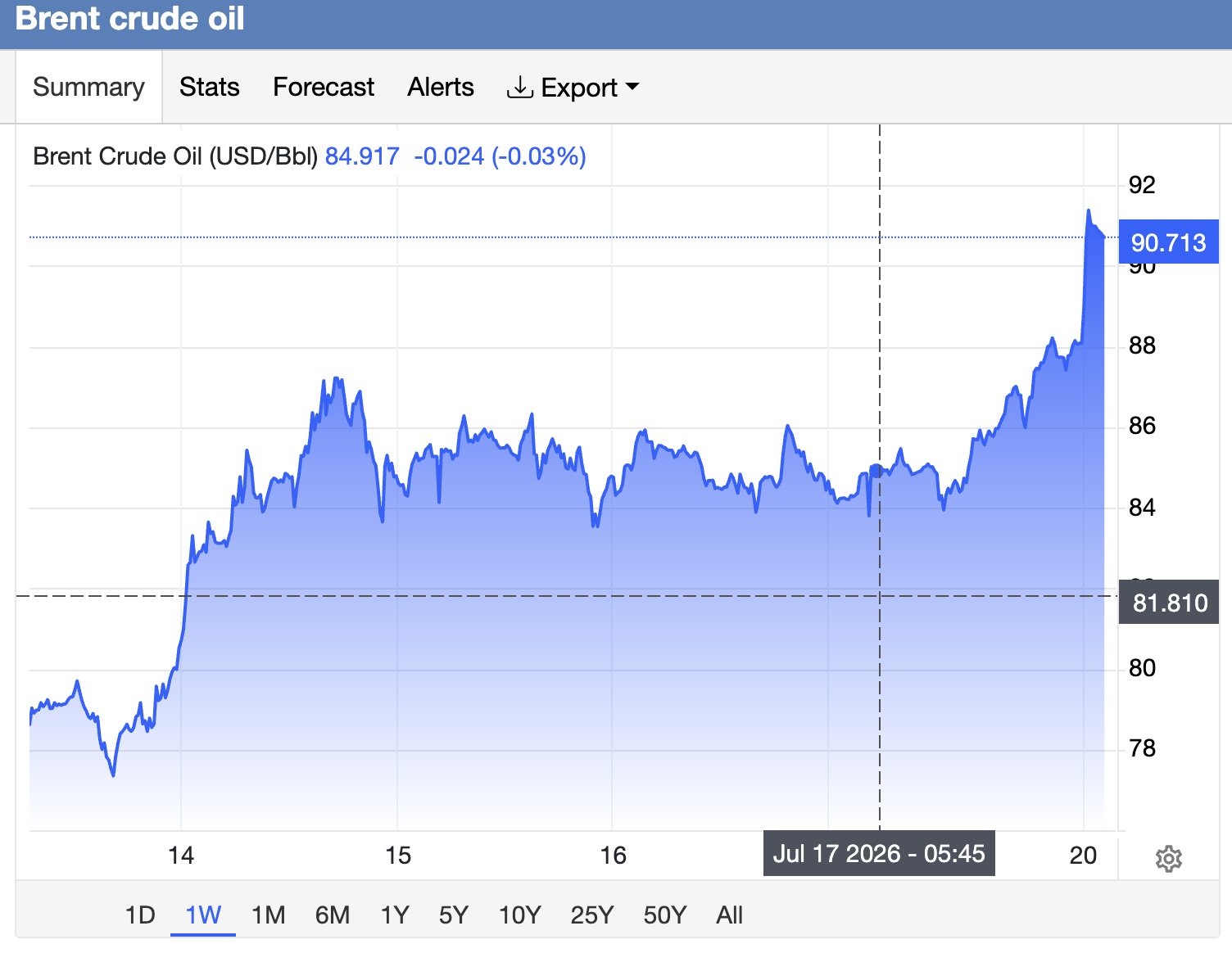
Task: View the 50Y time range
Action: pos(664,915)
